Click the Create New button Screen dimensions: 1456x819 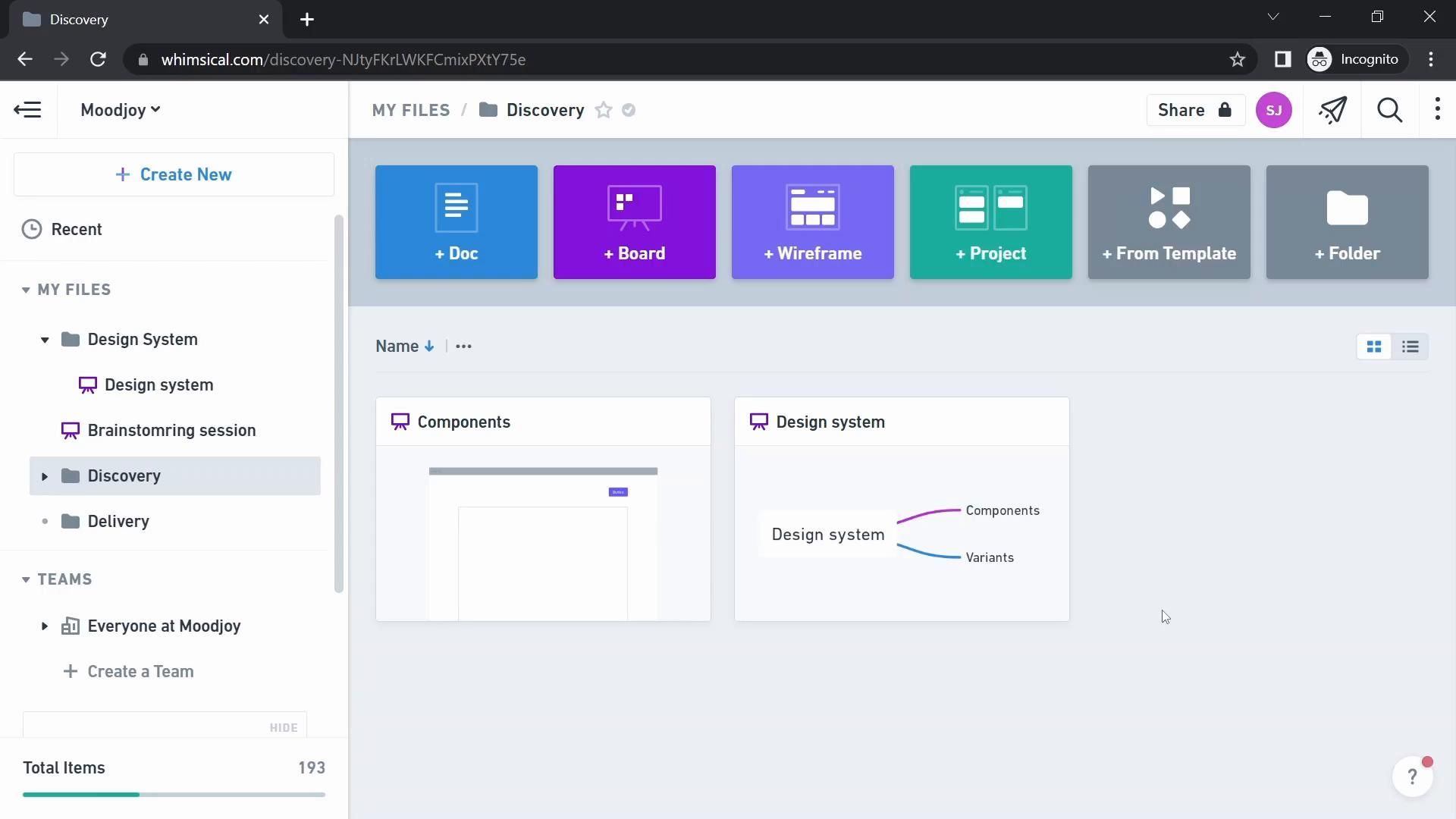click(174, 174)
